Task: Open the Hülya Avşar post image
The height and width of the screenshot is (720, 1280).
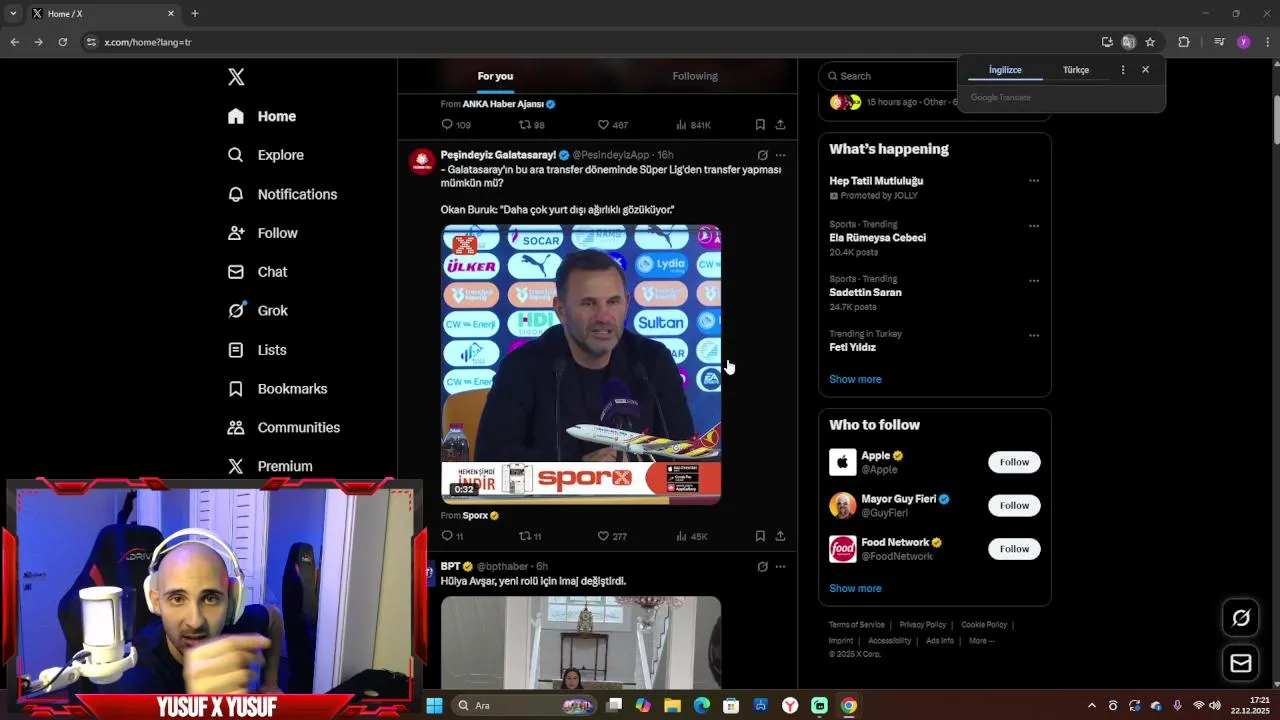Action: 581,643
